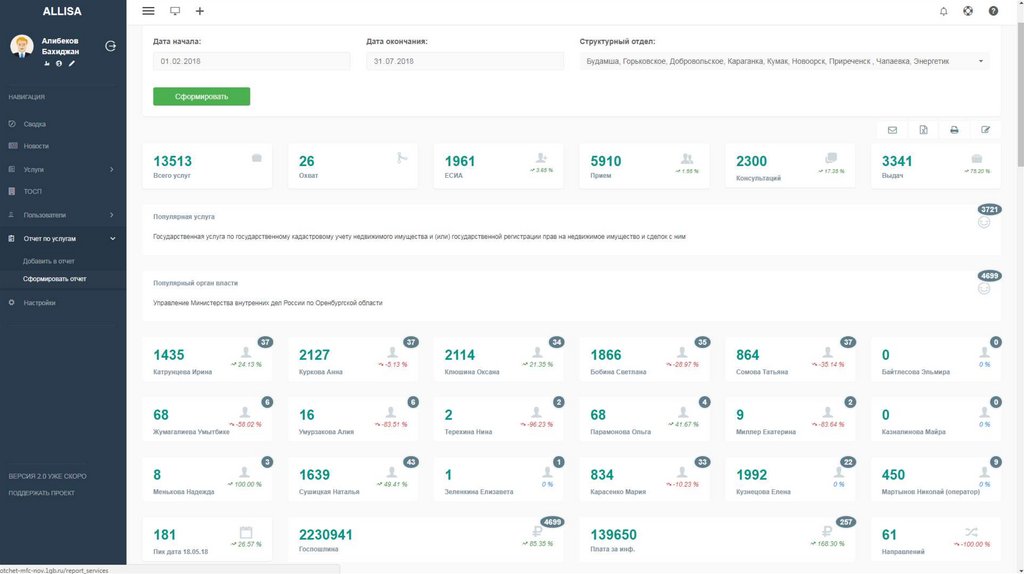
Task: Click the ПОДДЕРЖАТЬ ПРОЕКТ link
Action: point(42,493)
